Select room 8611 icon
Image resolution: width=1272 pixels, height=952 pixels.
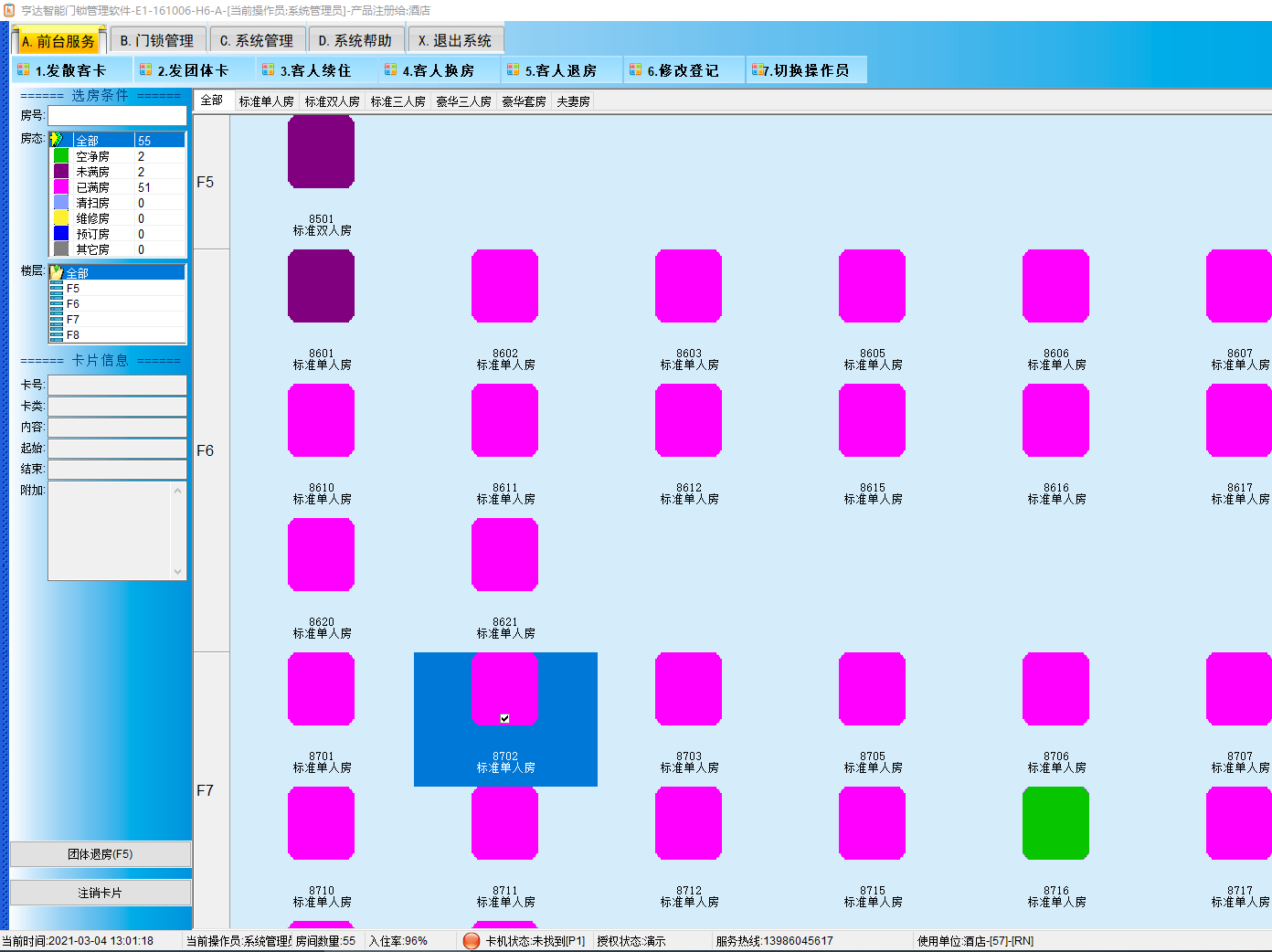point(504,420)
